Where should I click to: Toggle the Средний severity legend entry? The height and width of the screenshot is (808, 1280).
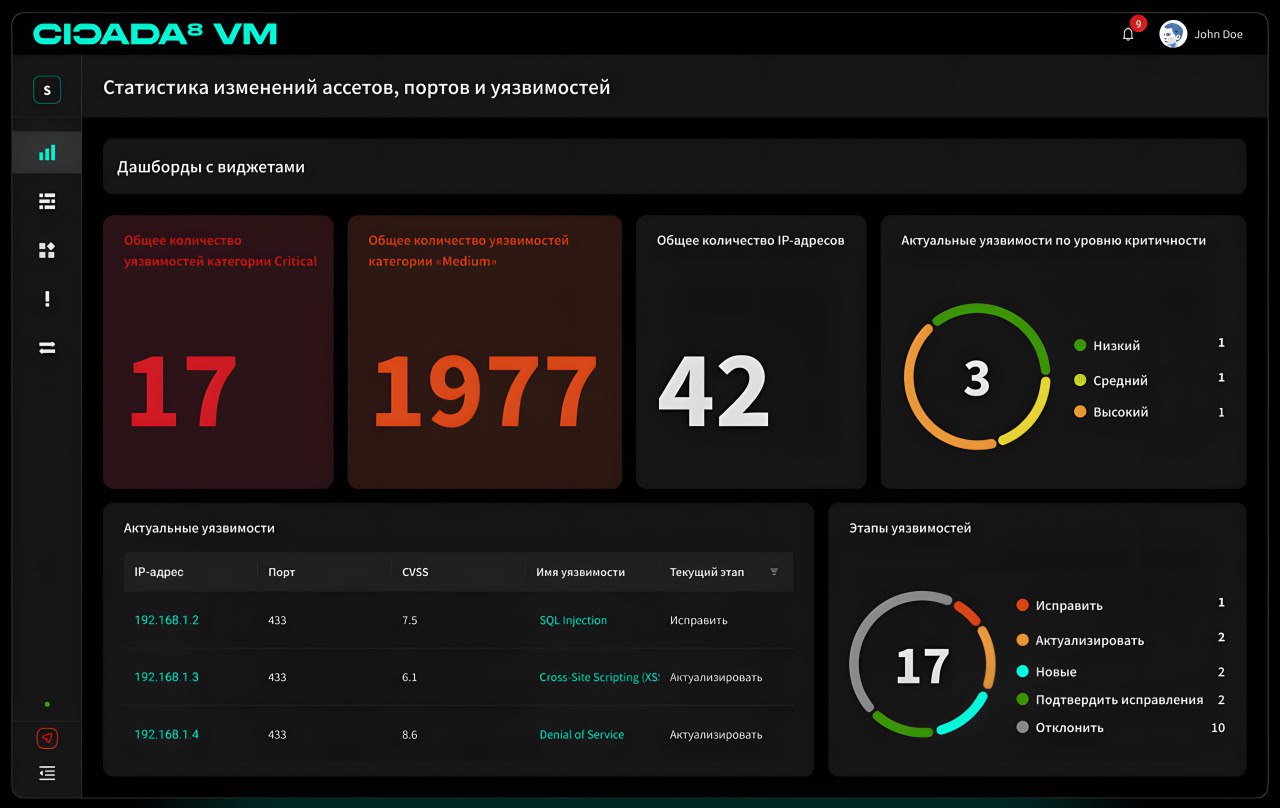pyautogui.click(x=1118, y=380)
